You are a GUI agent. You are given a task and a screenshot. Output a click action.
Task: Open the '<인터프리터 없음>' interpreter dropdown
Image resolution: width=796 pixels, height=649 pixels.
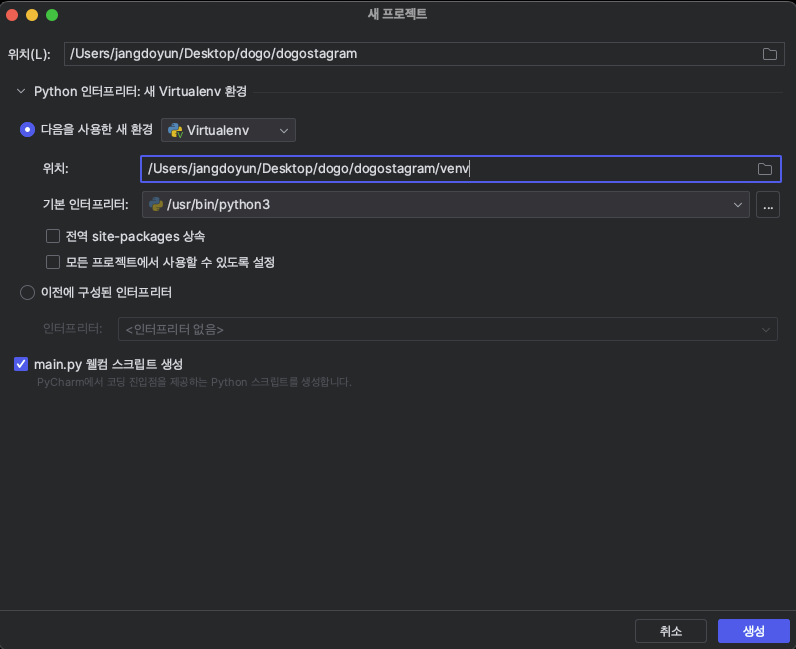point(448,329)
